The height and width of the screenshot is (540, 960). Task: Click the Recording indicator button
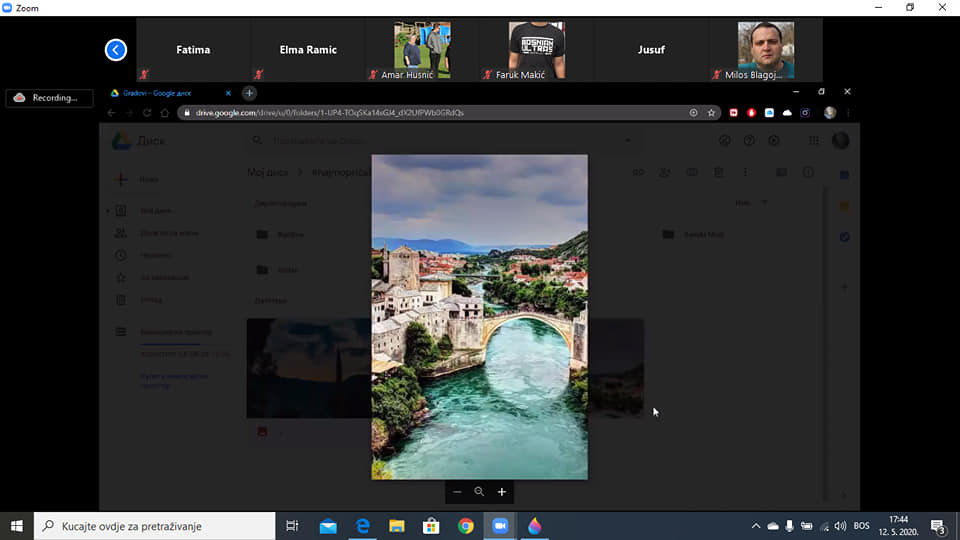pyautogui.click(x=49, y=98)
